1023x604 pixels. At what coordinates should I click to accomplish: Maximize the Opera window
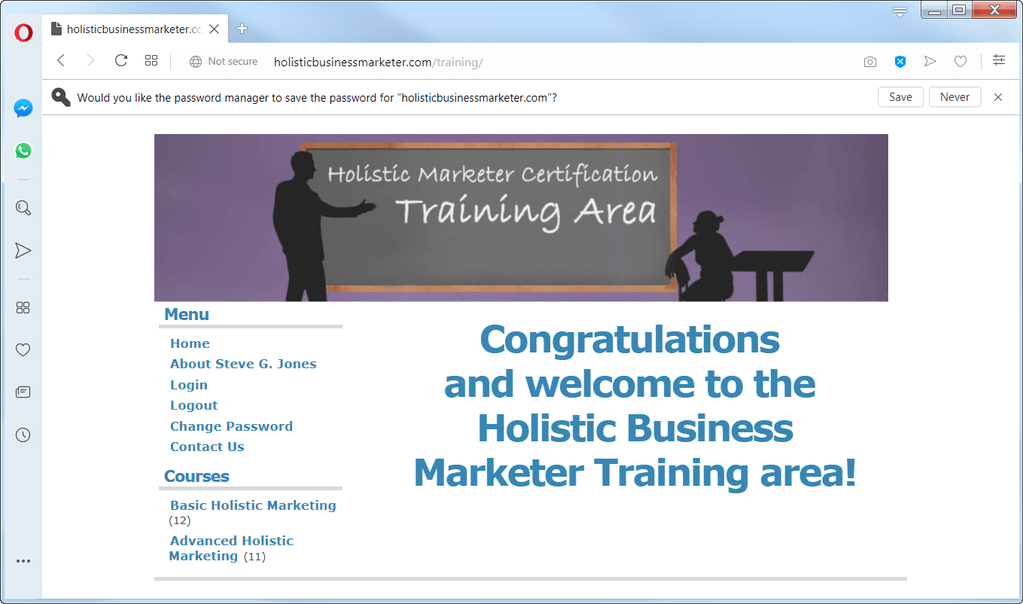(x=958, y=10)
